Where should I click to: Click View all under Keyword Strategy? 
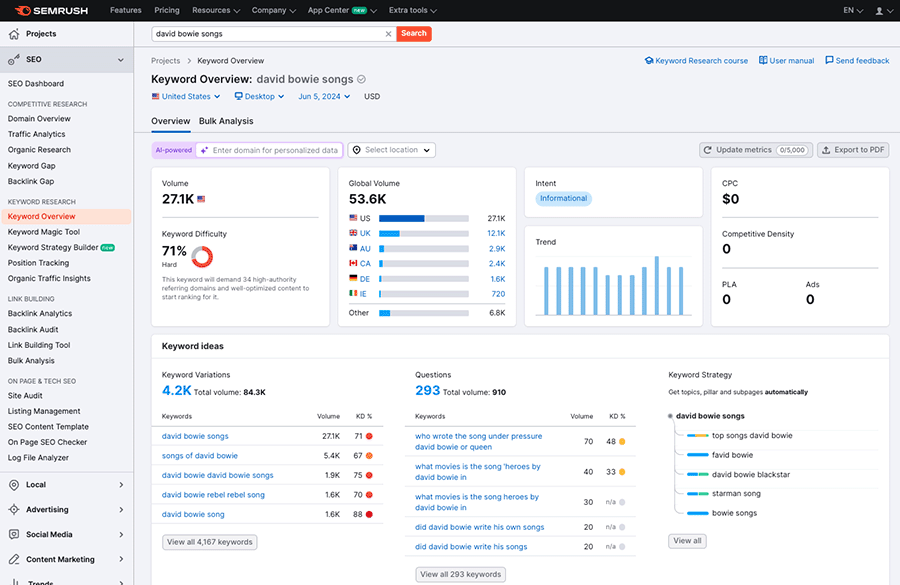[687, 541]
